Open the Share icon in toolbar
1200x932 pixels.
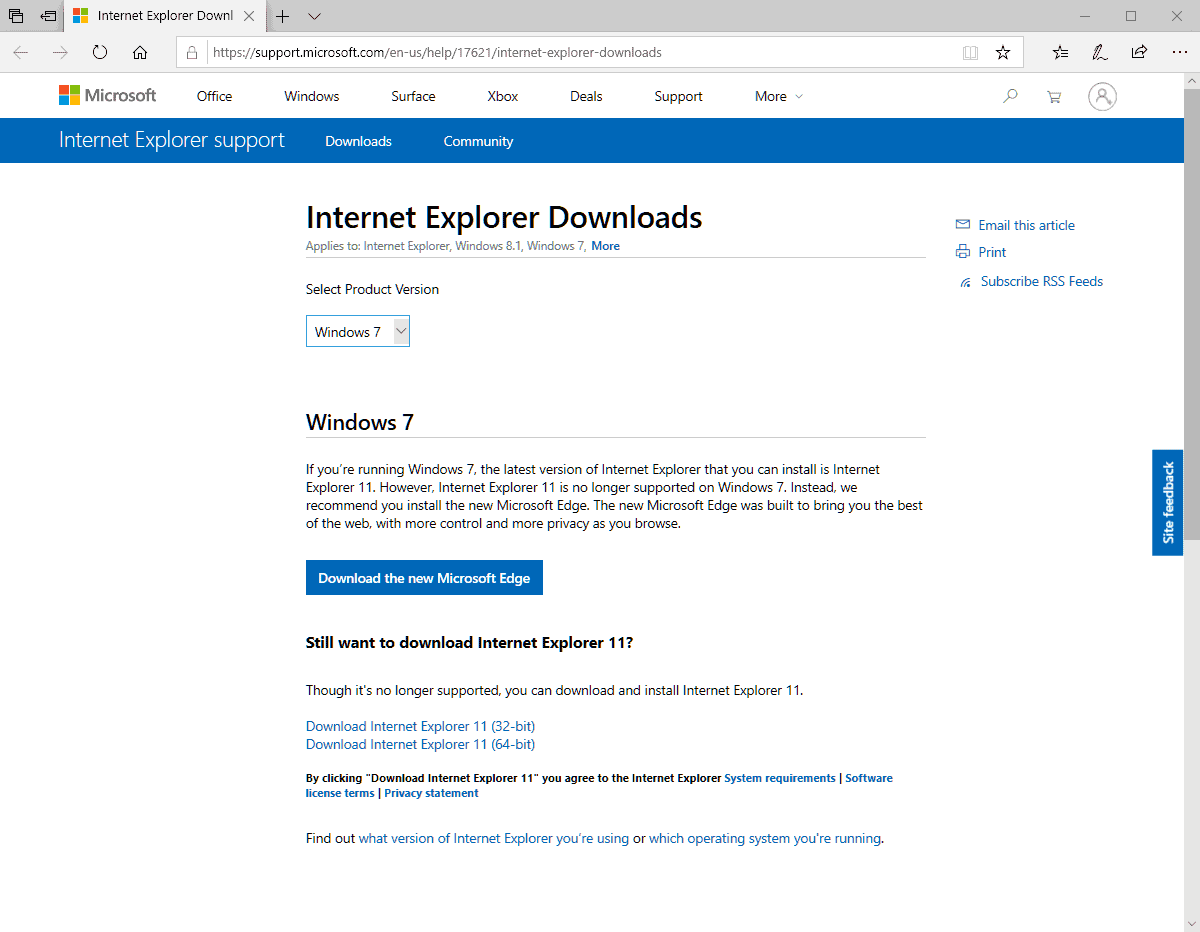coord(1139,52)
